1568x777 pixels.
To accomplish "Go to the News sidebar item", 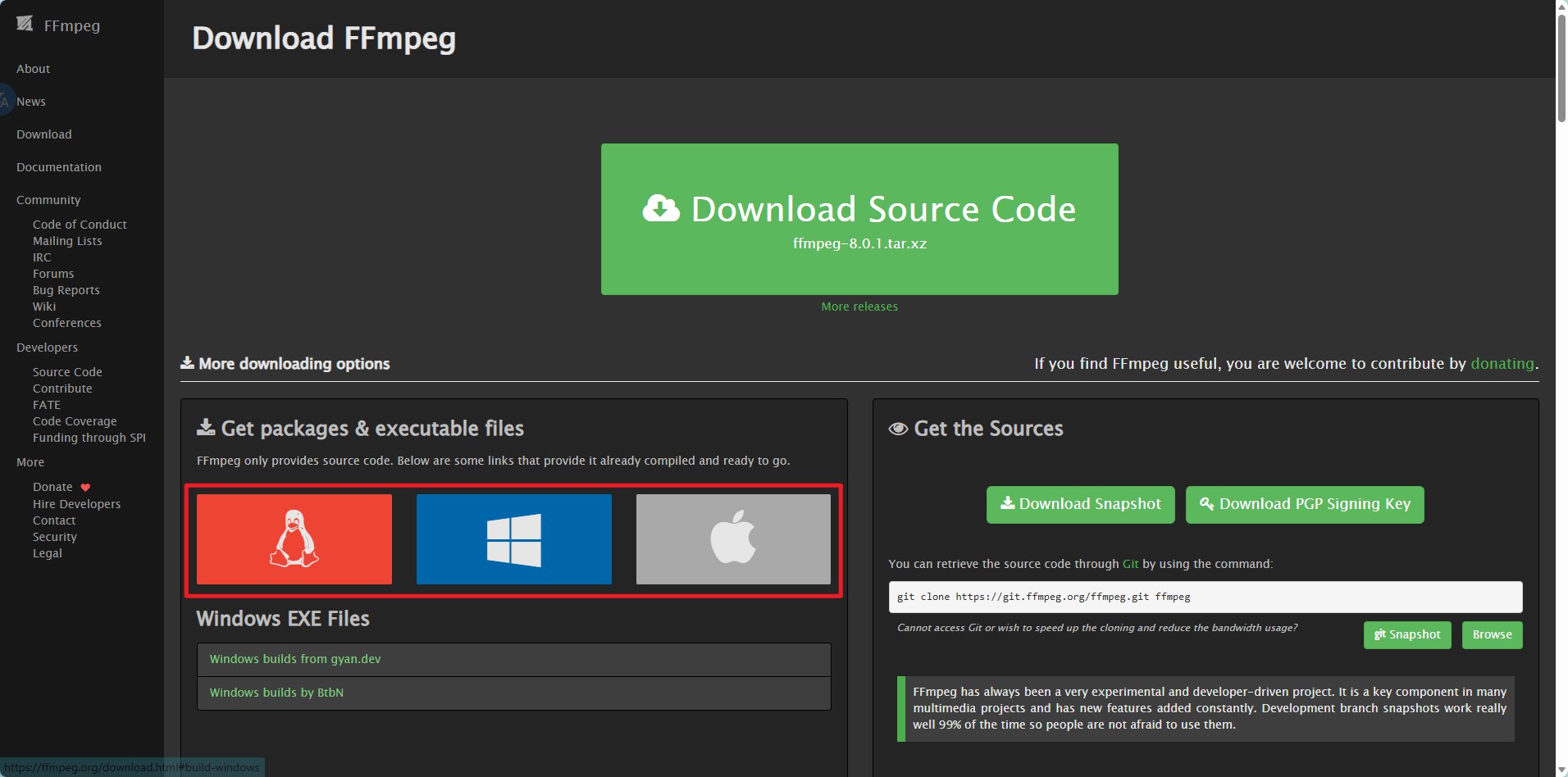I will 31,102.
